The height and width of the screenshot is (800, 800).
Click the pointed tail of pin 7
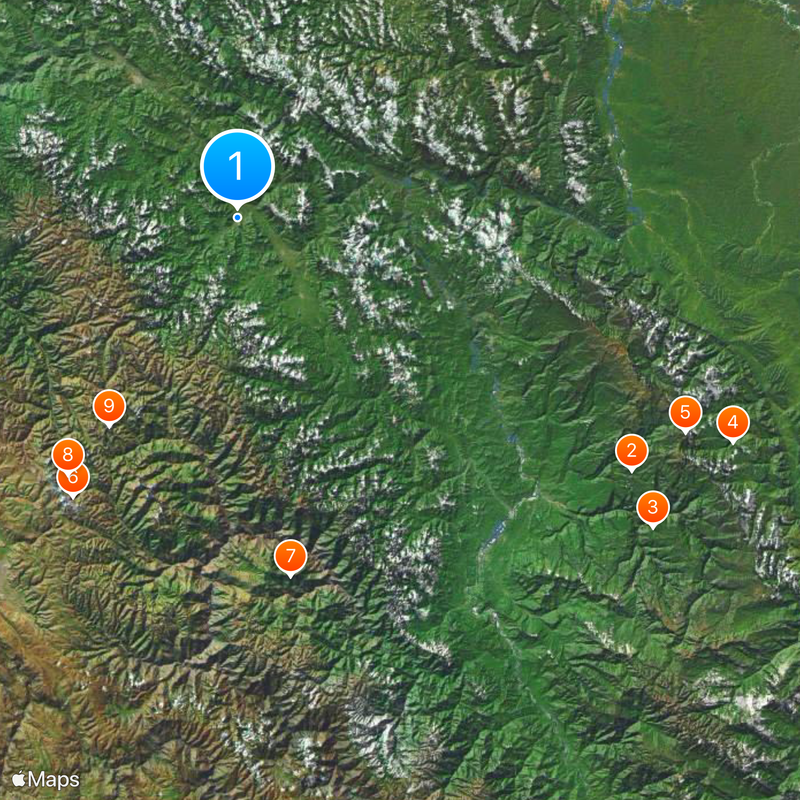coord(290,575)
